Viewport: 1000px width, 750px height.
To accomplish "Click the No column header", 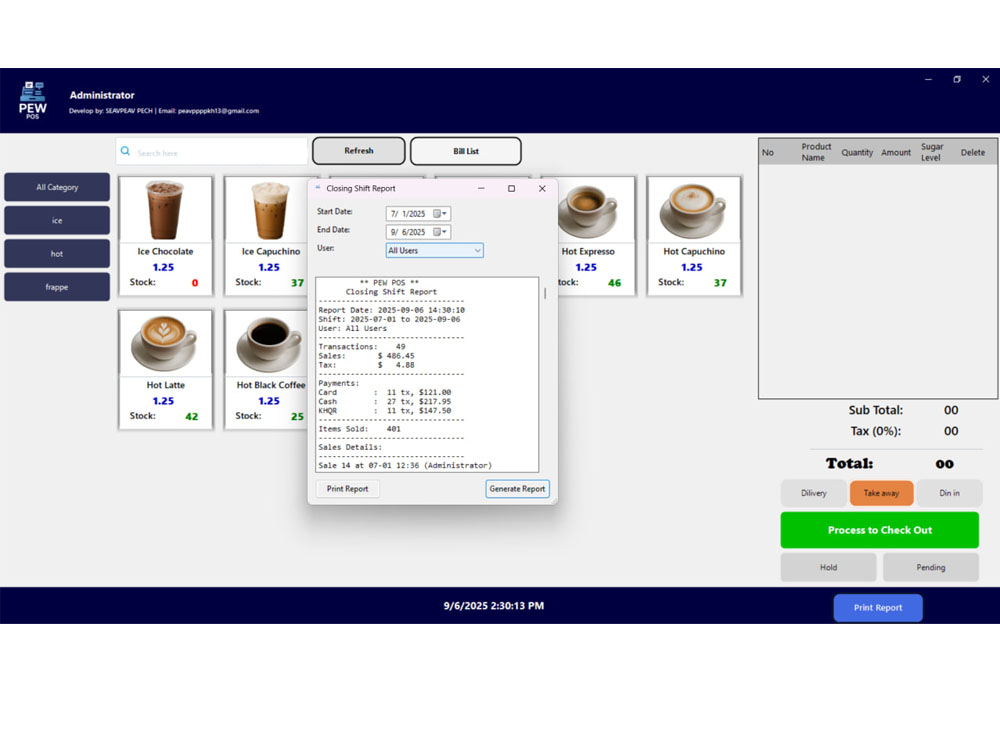I will click(x=767, y=152).
